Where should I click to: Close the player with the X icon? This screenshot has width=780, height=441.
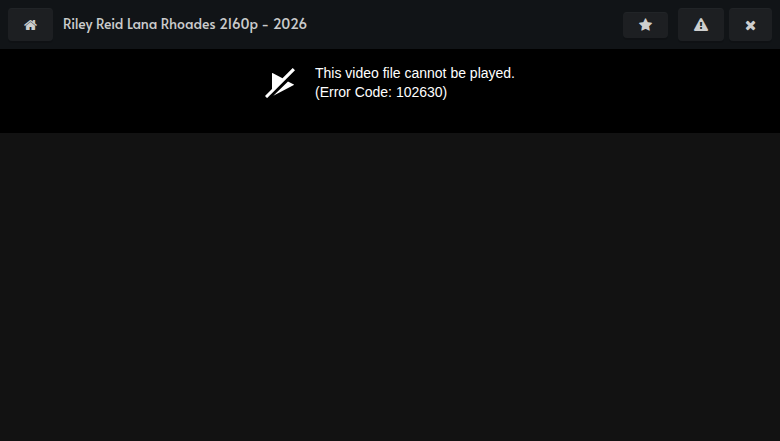(x=750, y=25)
